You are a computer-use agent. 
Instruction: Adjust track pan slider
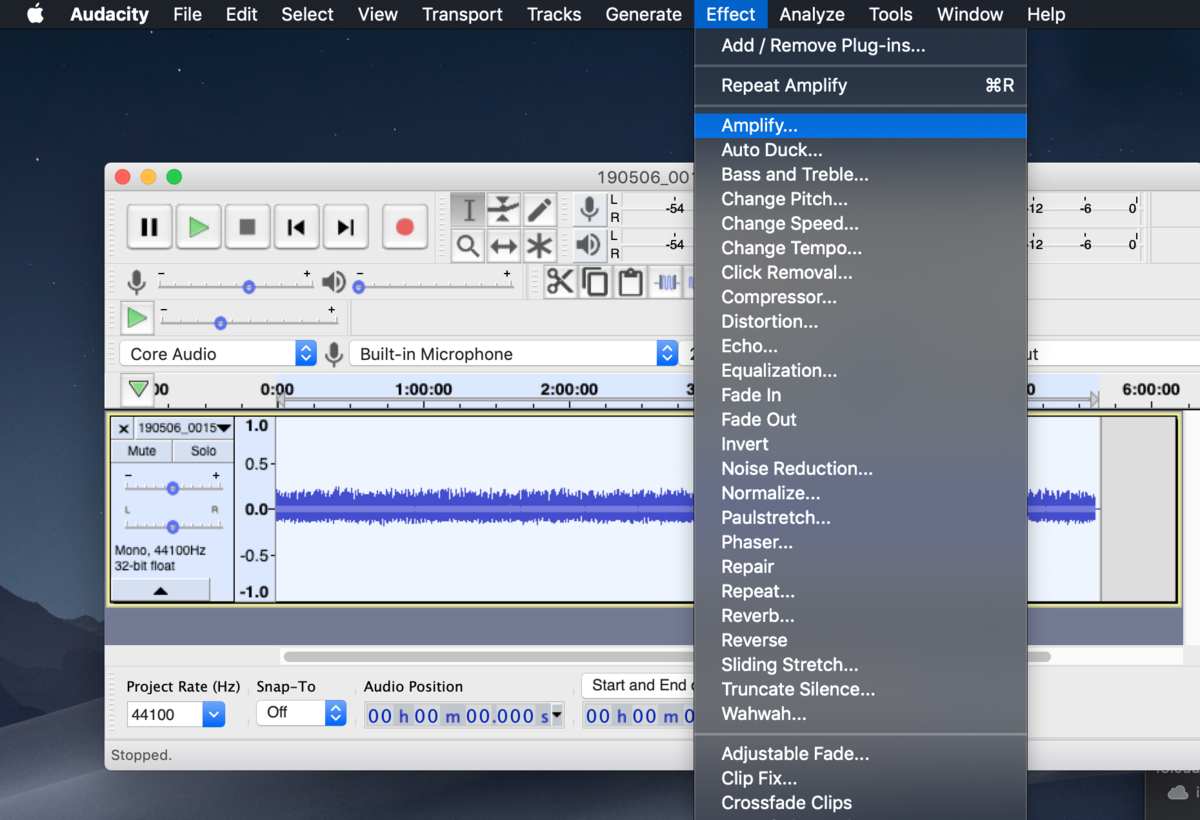173,526
